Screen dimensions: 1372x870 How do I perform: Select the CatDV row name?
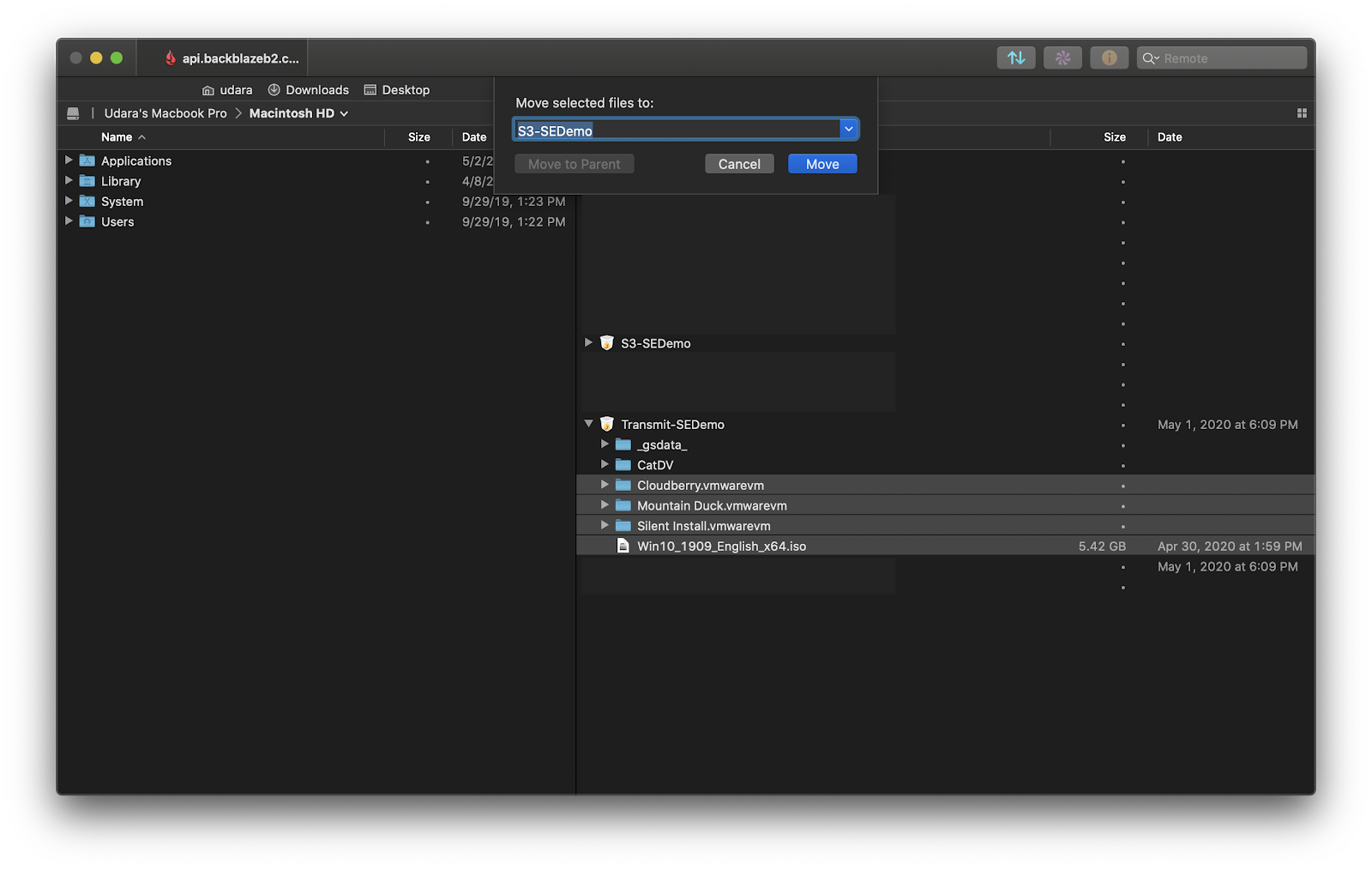coord(655,465)
